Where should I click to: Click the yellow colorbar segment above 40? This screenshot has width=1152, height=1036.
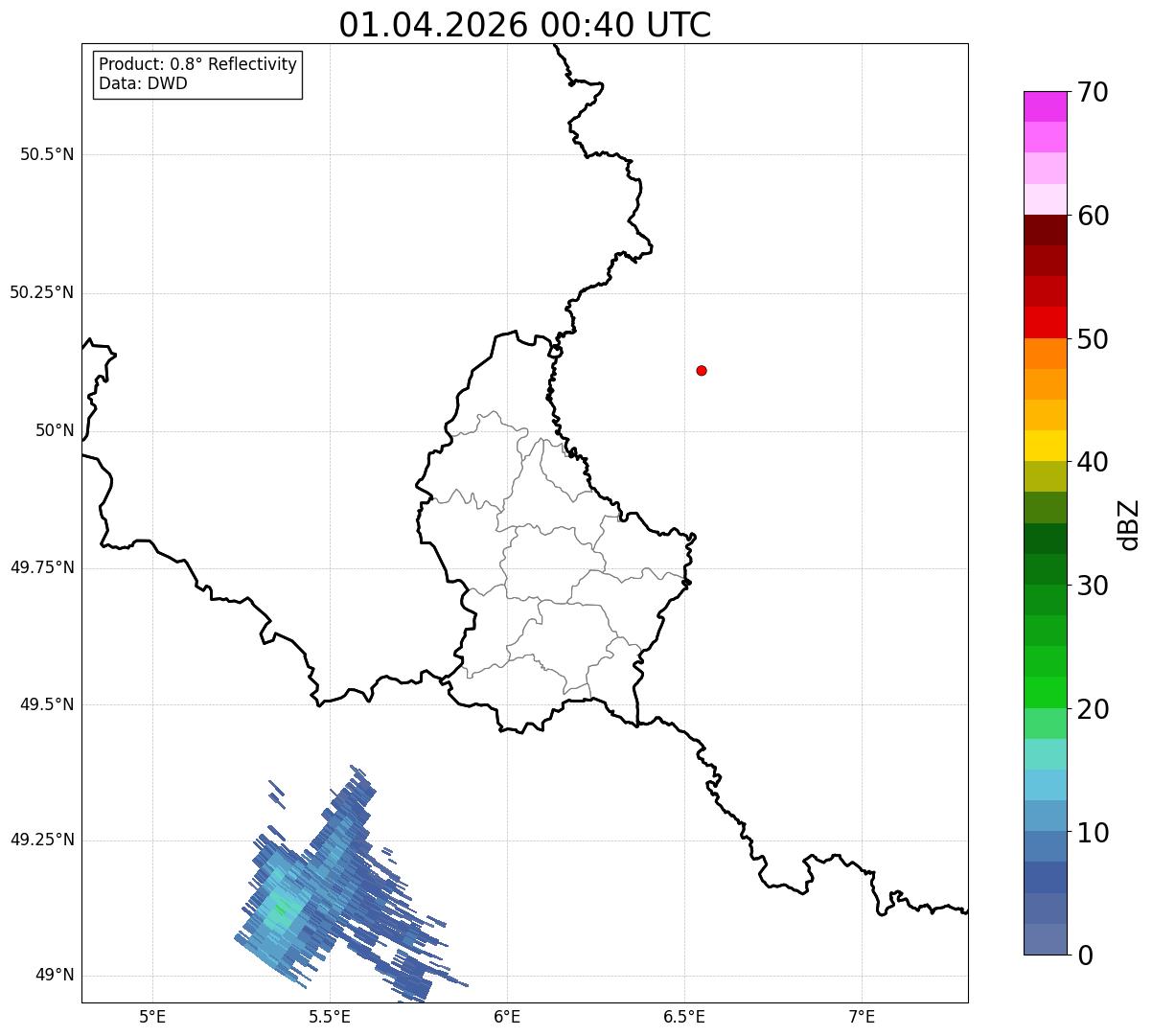(x=1045, y=446)
